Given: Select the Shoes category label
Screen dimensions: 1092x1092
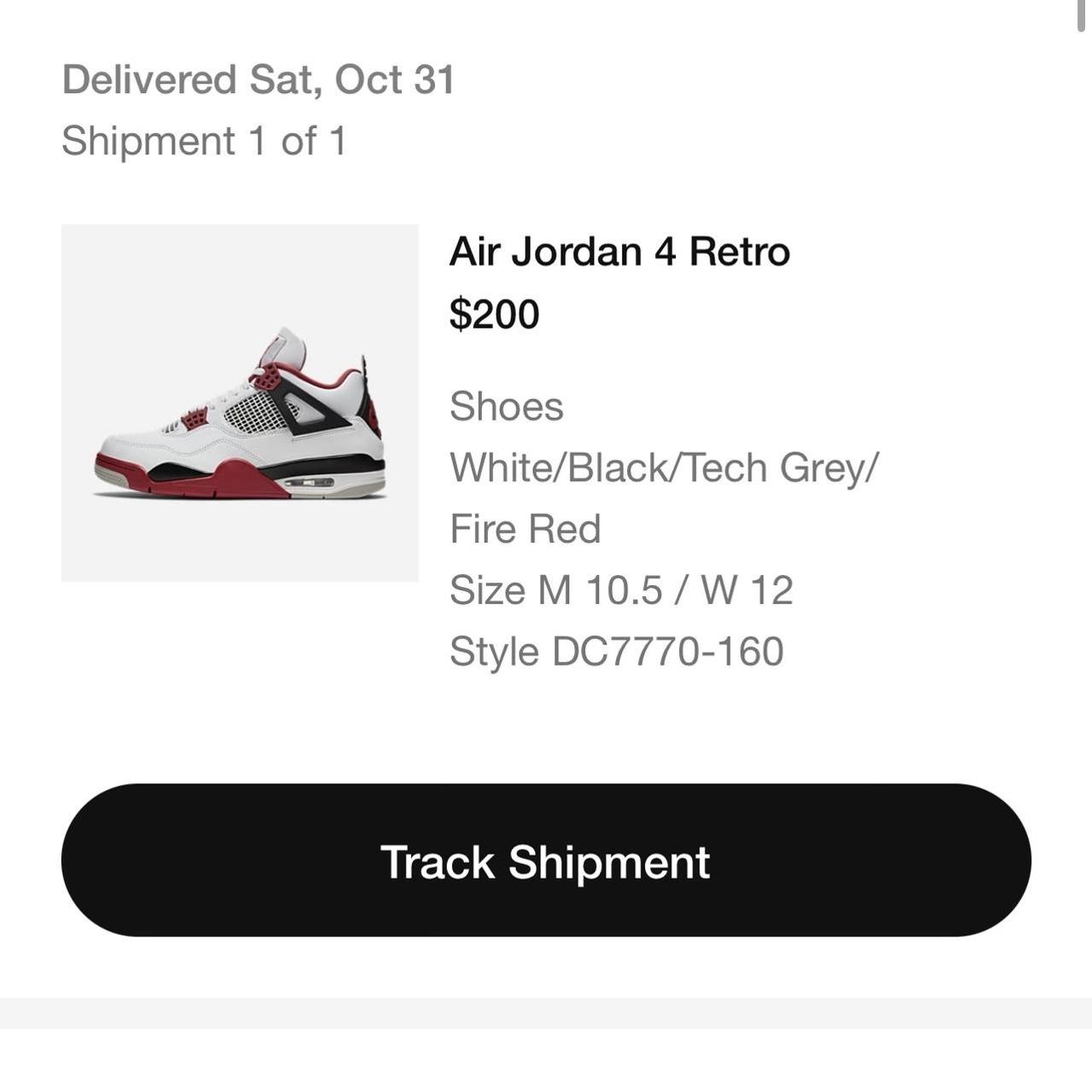Looking at the screenshot, I should 507,407.
